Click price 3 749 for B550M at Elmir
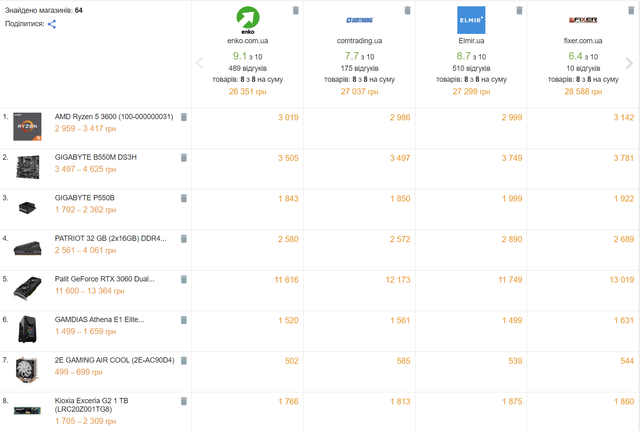640x431 pixels. tap(512, 158)
